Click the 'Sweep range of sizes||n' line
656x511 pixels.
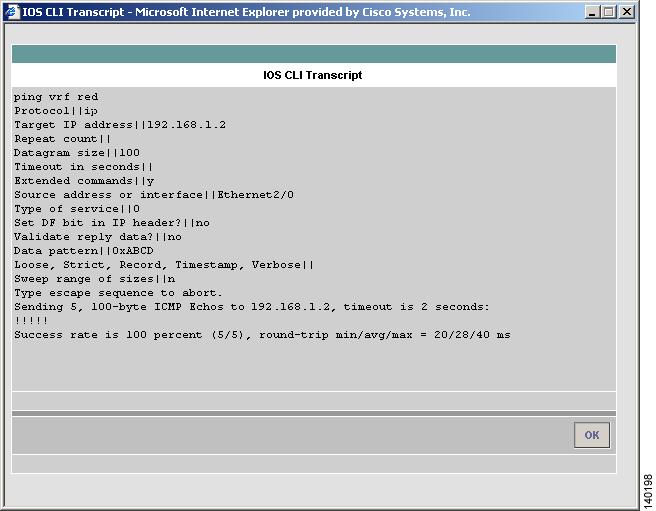pyautogui.click(x=95, y=279)
